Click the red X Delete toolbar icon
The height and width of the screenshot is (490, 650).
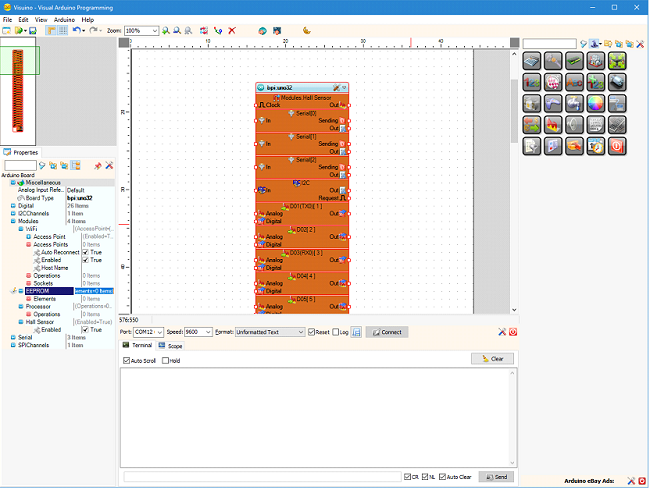232,31
